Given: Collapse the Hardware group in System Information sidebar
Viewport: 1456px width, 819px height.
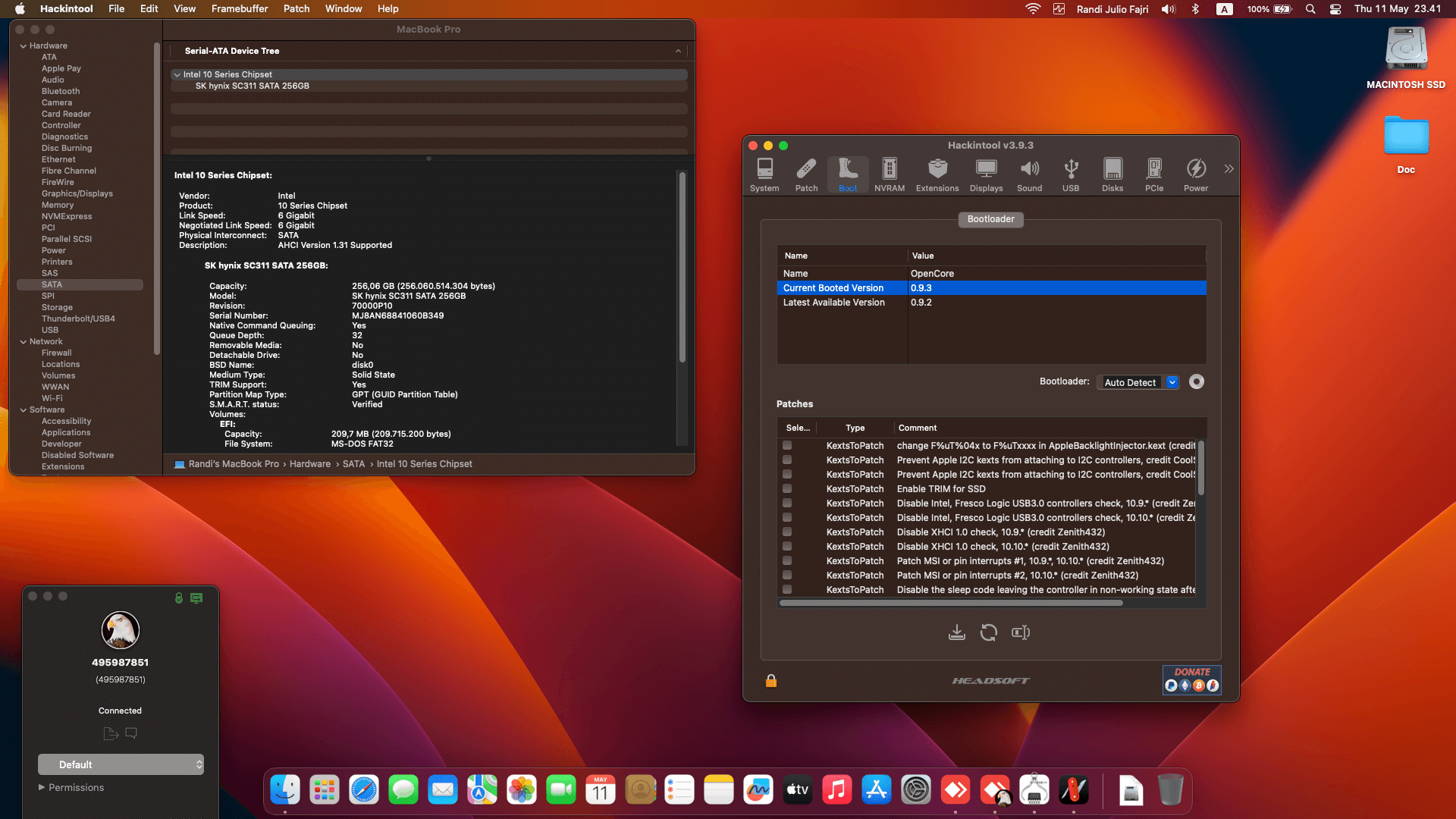Looking at the screenshot, I should [x=24, y=46].
